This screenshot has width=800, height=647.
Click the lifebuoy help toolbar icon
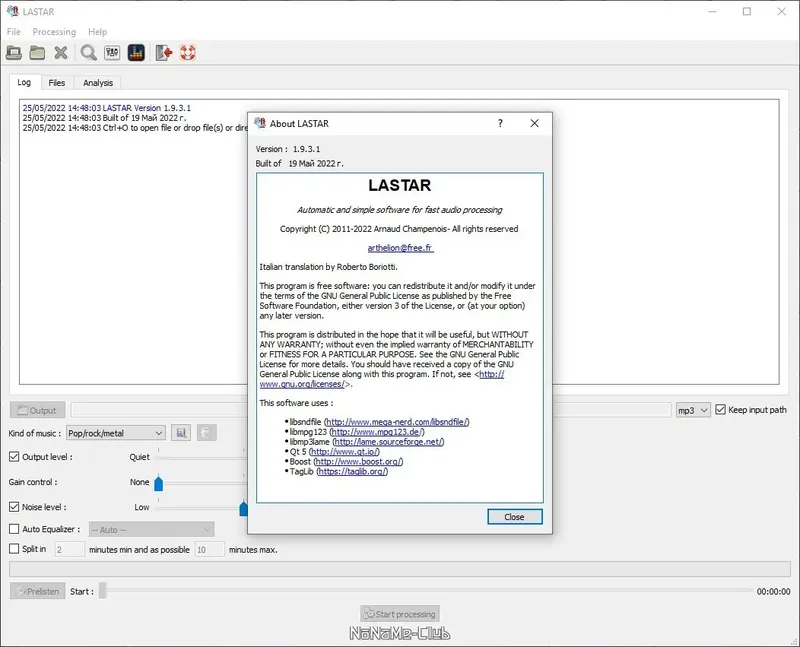[x=188, y=53]
